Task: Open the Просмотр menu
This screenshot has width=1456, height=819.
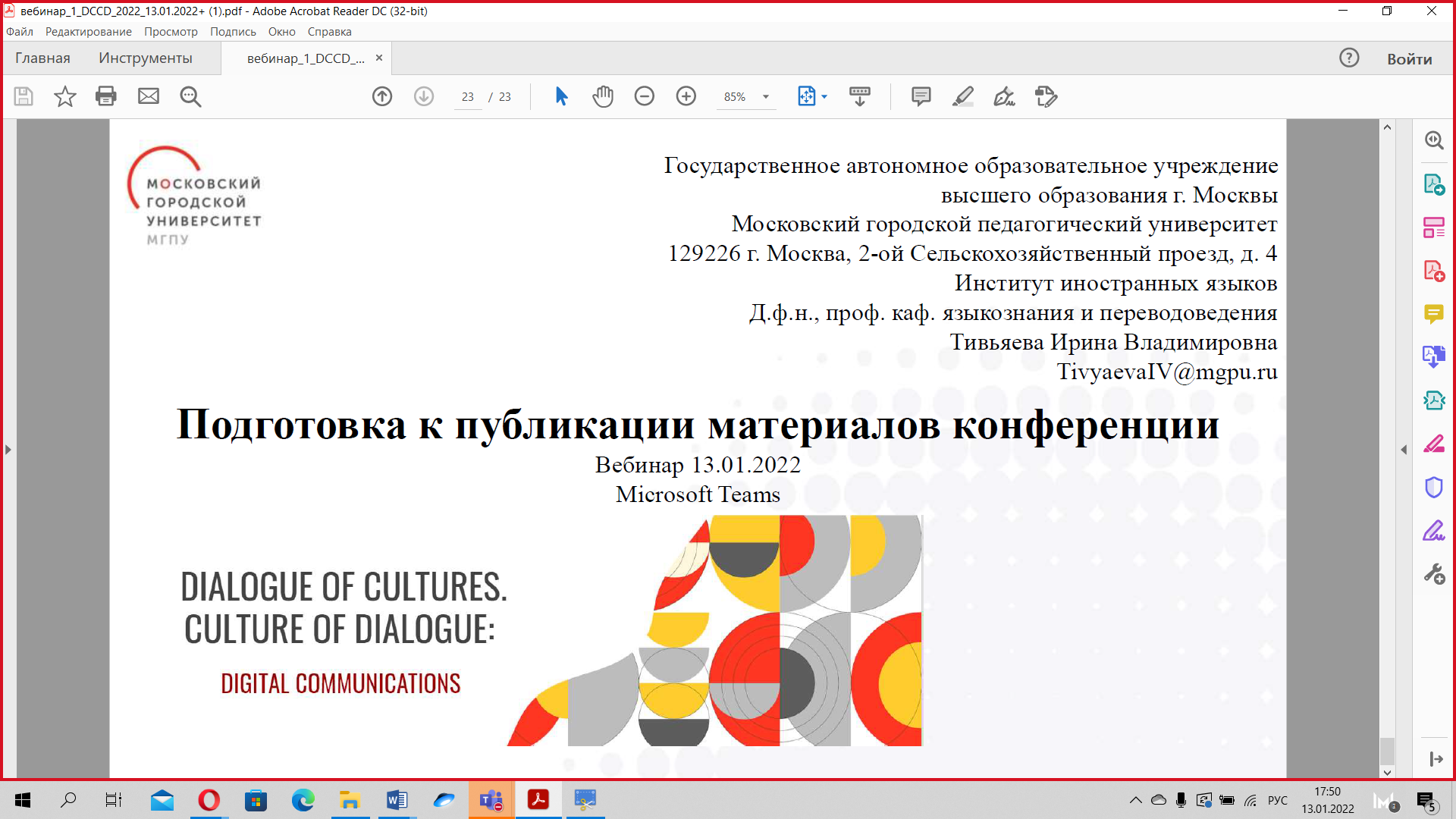Action: coord(171,32)
